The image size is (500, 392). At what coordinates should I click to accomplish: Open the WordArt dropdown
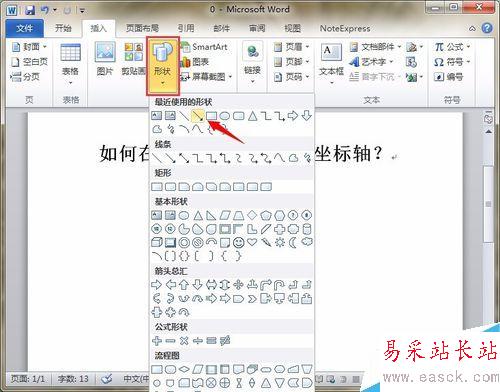click(371, 62)
